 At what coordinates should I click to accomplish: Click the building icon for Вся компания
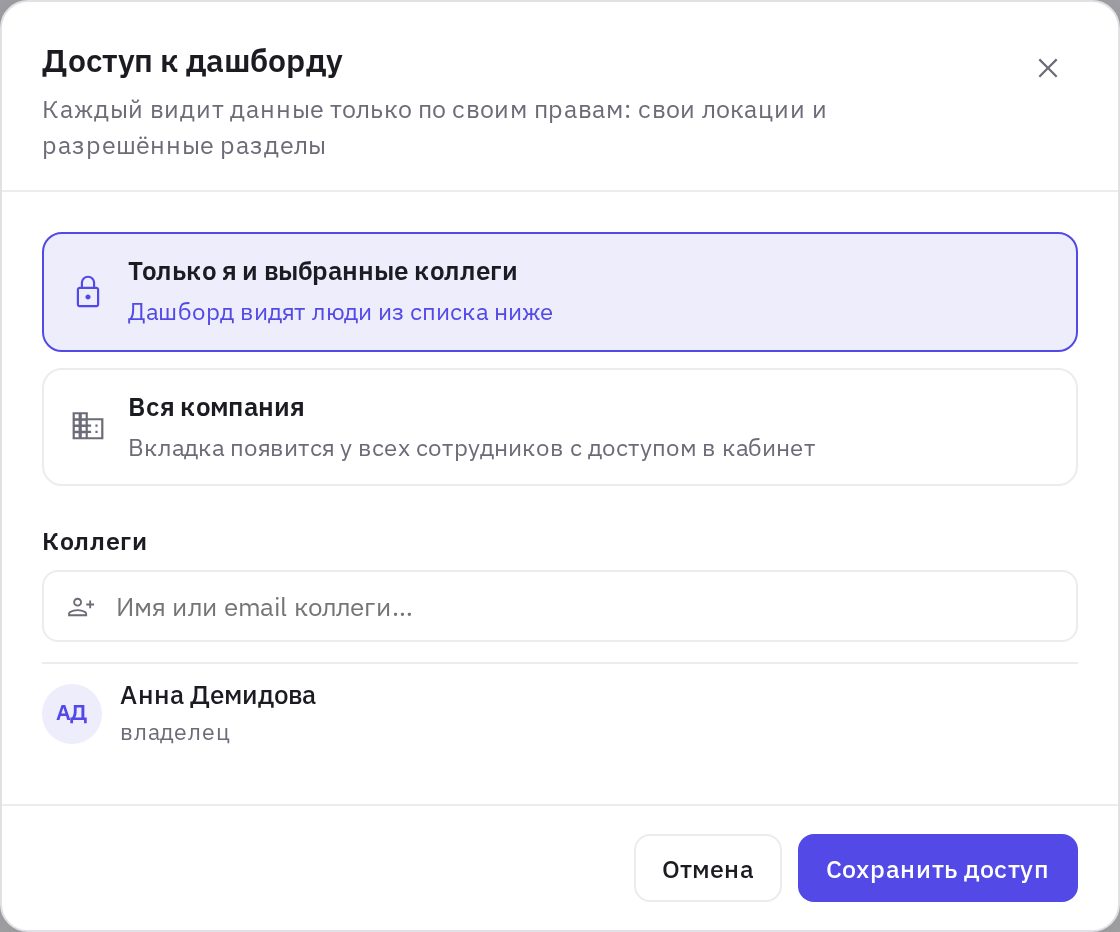tap(88, 426)
